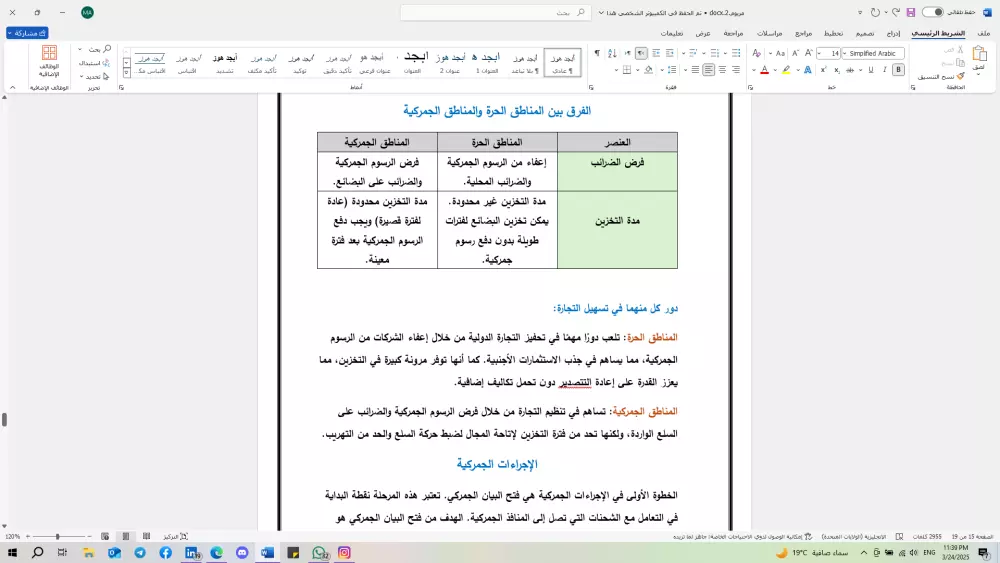Open borders dropdown arrow

click(x=616, y=70)
